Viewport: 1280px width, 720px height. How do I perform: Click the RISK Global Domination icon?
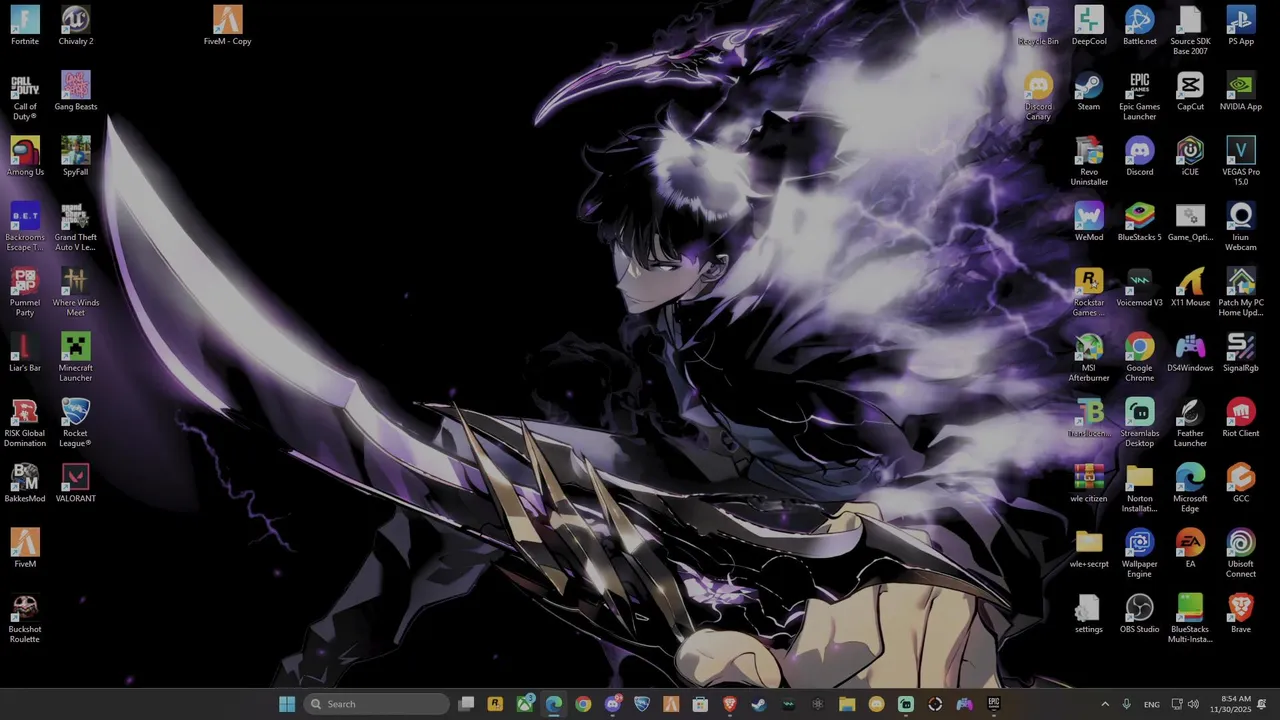point(25,423)
